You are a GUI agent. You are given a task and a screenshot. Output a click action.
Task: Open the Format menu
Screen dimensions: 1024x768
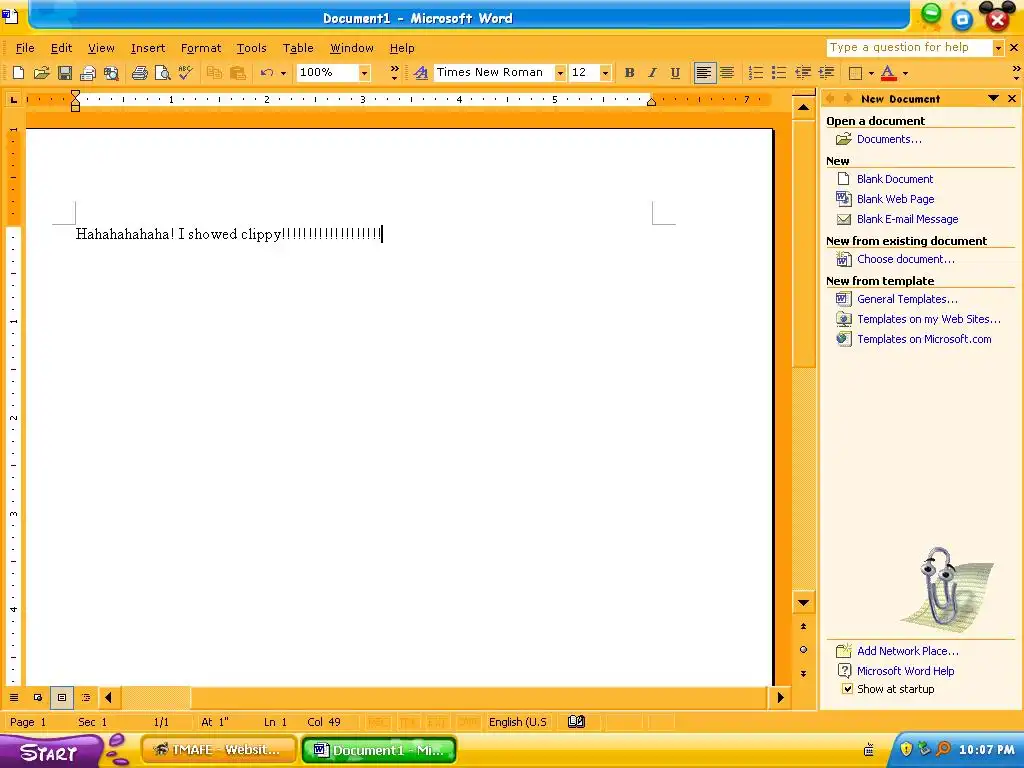(x=201, y=48)
